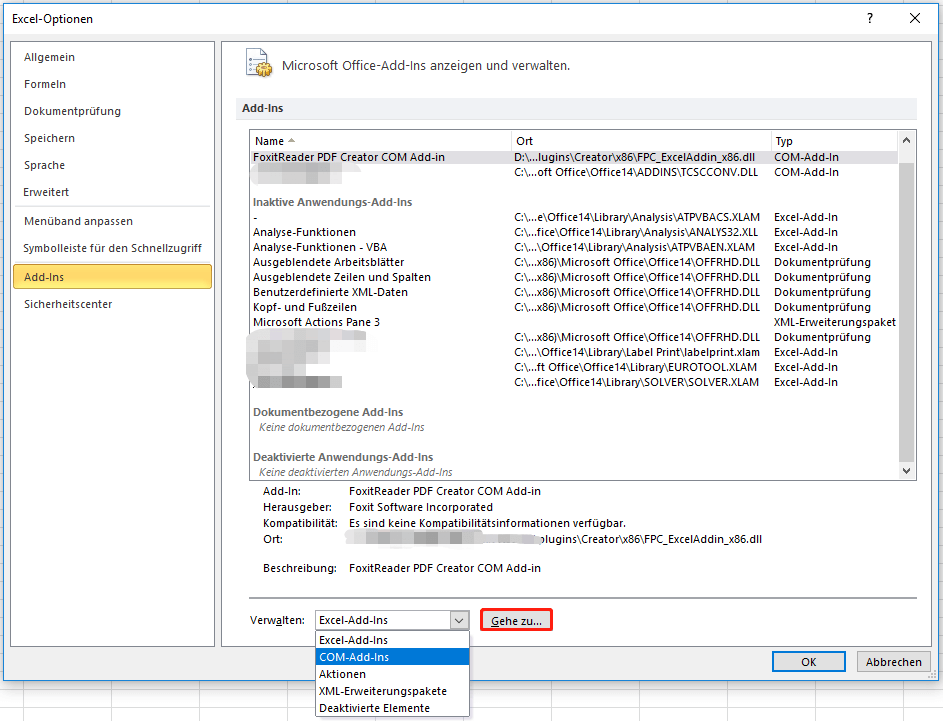Click the Abbrechen button
943x721 pixels.
click(893, 662)
